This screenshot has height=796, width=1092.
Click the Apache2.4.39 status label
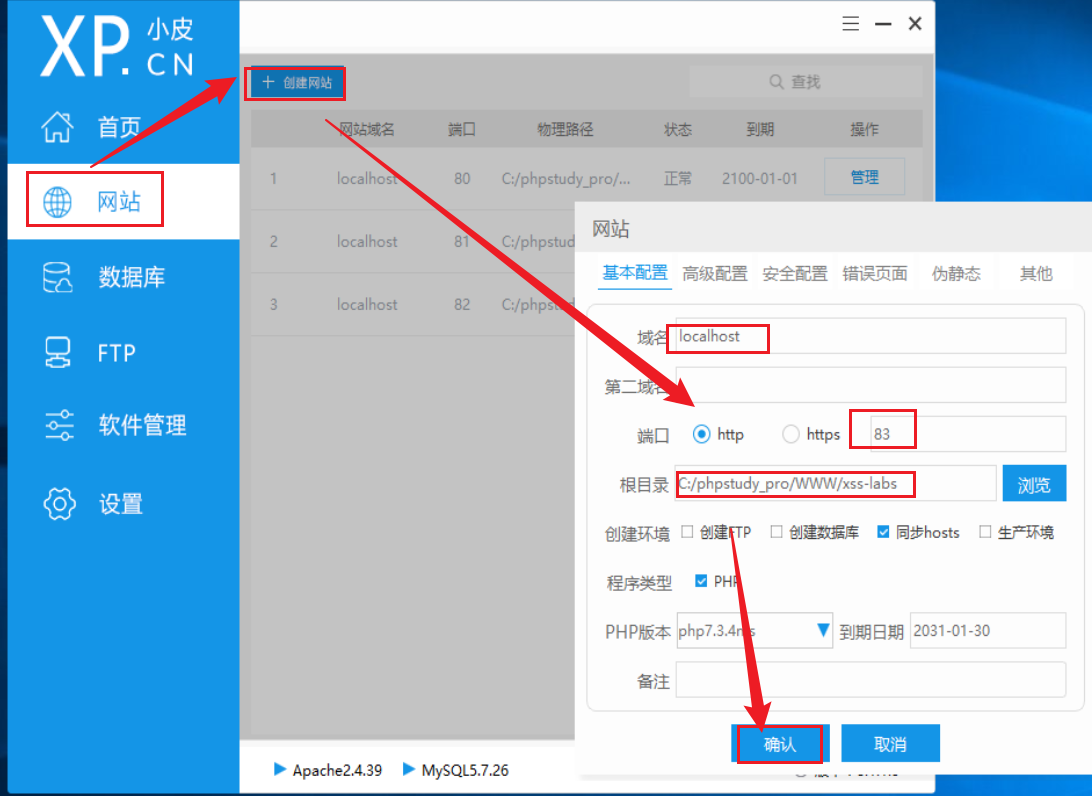337,770
